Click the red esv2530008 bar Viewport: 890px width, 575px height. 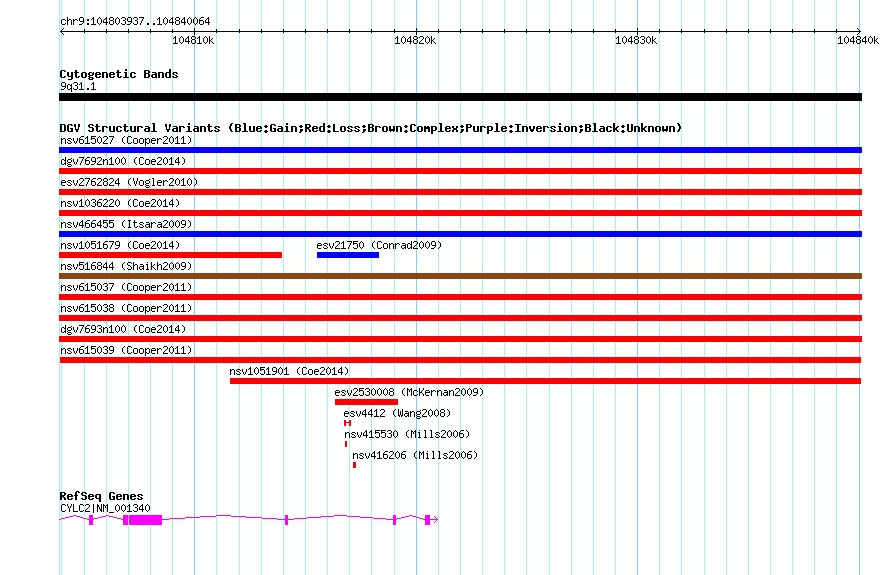[x=366, y=402]
